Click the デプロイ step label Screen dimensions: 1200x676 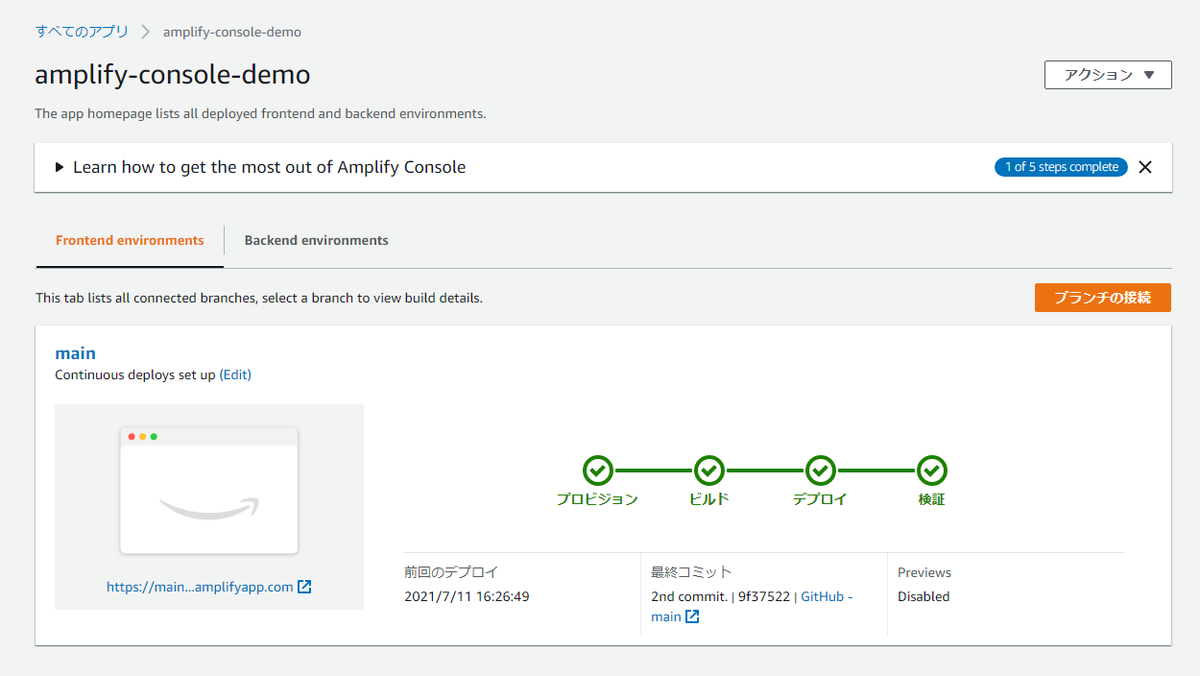tap(820, 499)
